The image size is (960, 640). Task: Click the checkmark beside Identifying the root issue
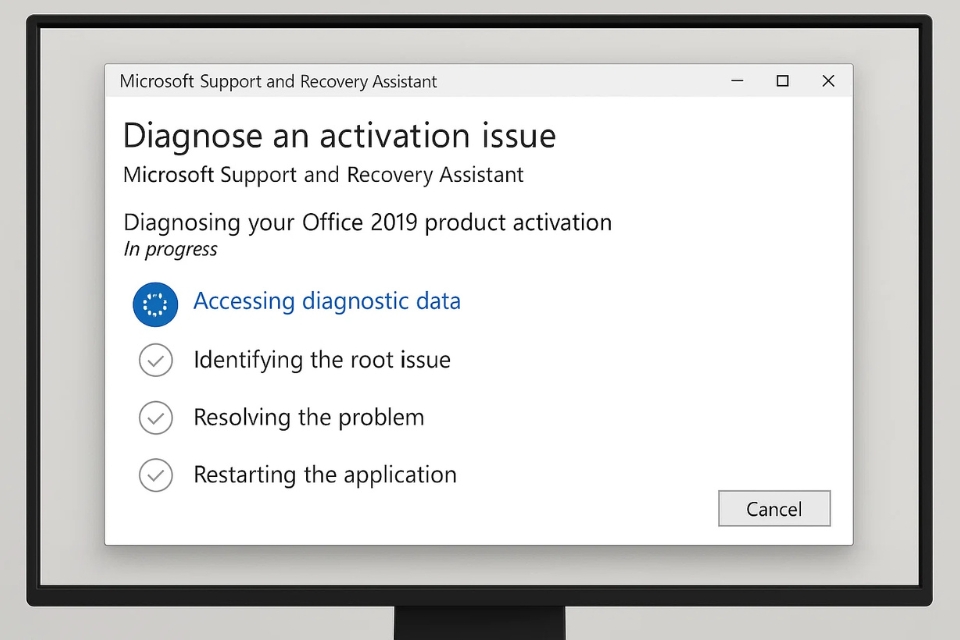click(156, 360)
